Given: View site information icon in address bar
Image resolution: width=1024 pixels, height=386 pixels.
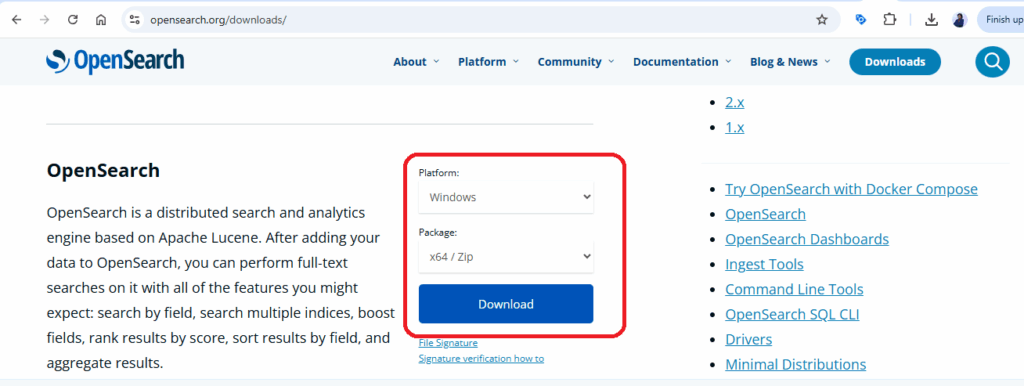Looking at the screenshot, I should point(135,20).
